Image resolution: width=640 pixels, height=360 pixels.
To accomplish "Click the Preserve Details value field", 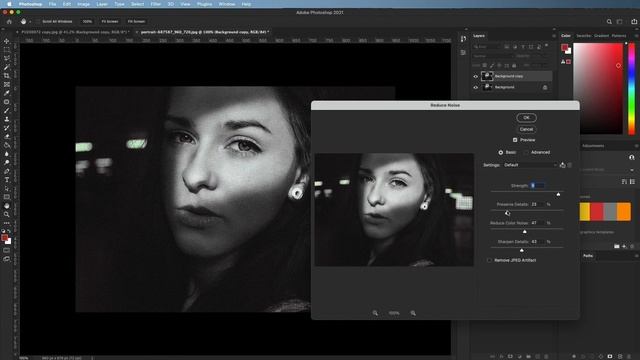I will [x=537, y=204].
